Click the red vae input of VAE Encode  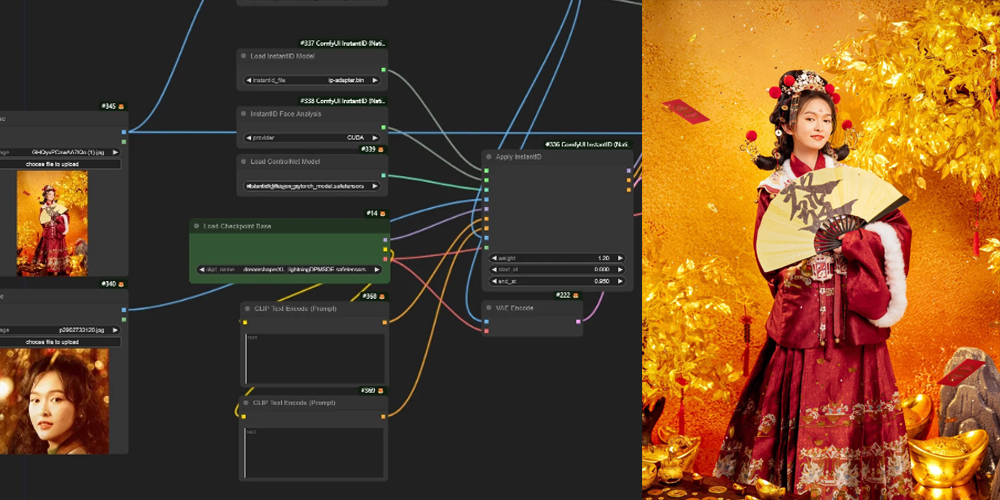tap(487, 330)
